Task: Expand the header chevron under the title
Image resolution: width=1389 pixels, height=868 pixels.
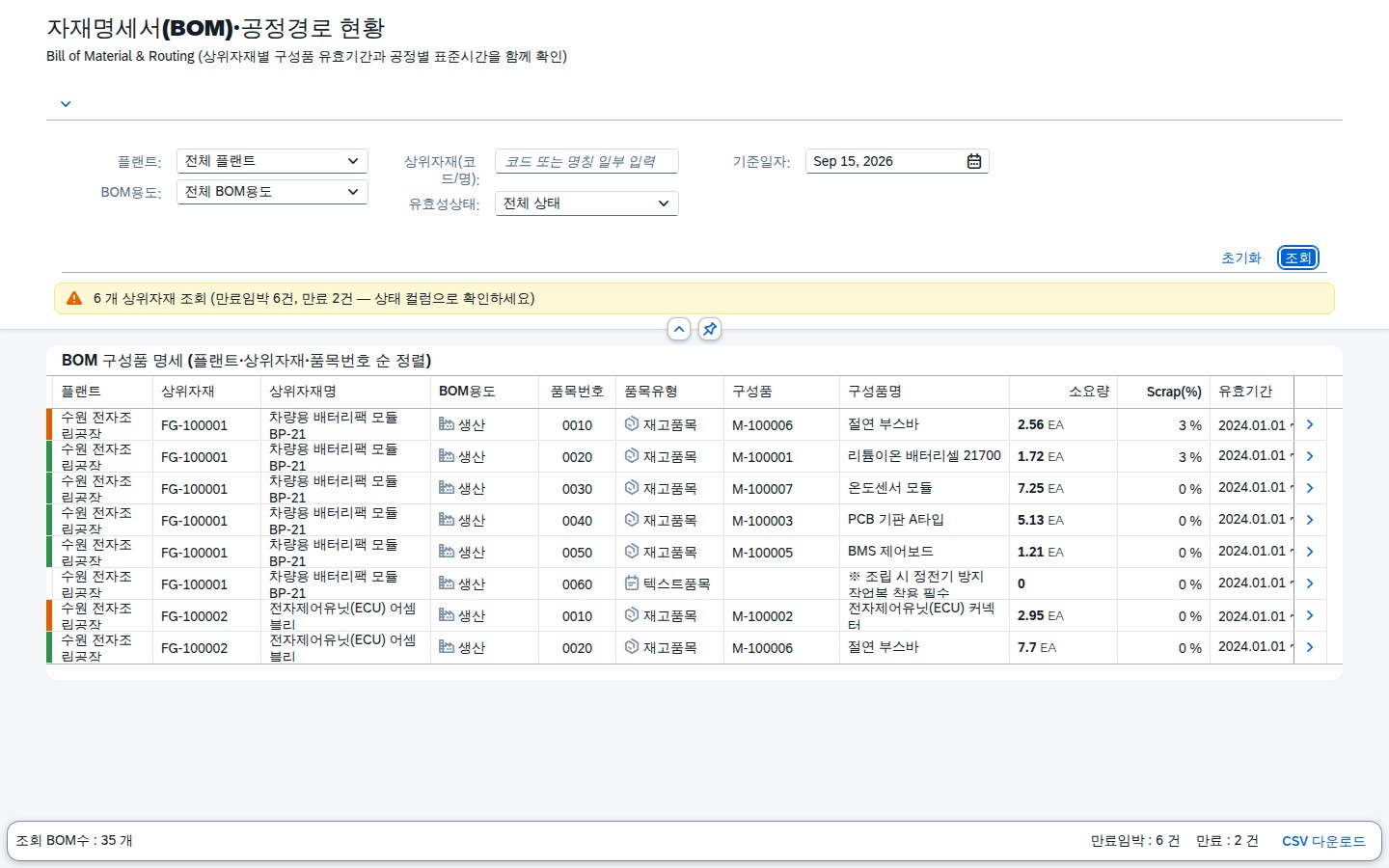Action: tap(66, 104)
